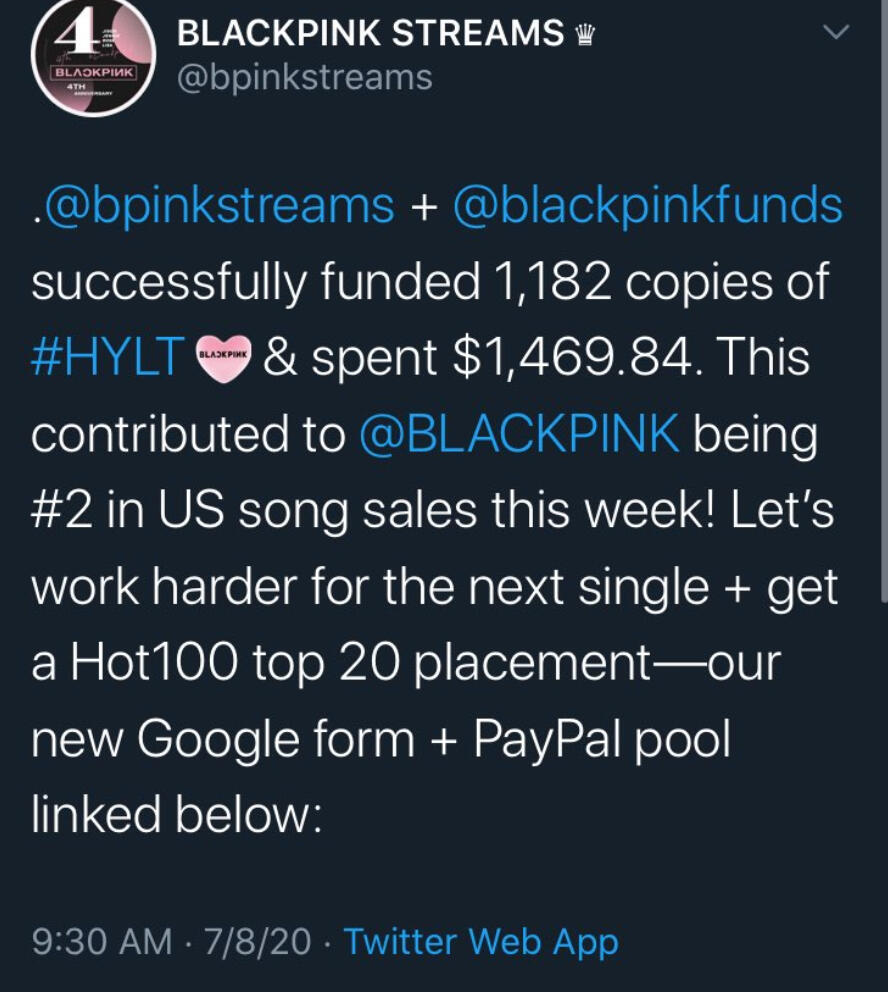The image size is (888, 992).
Task: Click the 'linked below:' text
Action: [x=176, y=814]
